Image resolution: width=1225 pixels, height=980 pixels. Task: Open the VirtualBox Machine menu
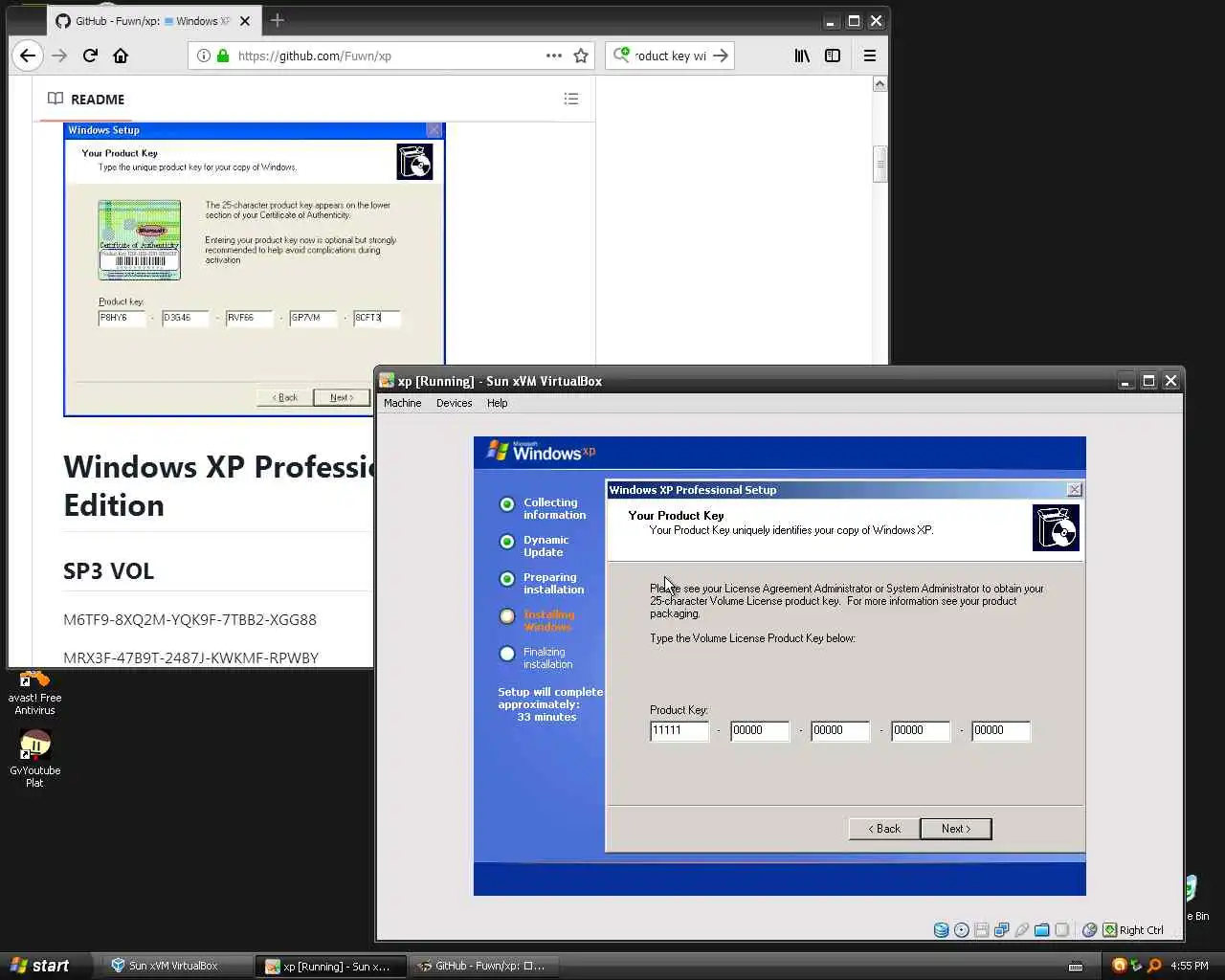[x=402, y=403]
